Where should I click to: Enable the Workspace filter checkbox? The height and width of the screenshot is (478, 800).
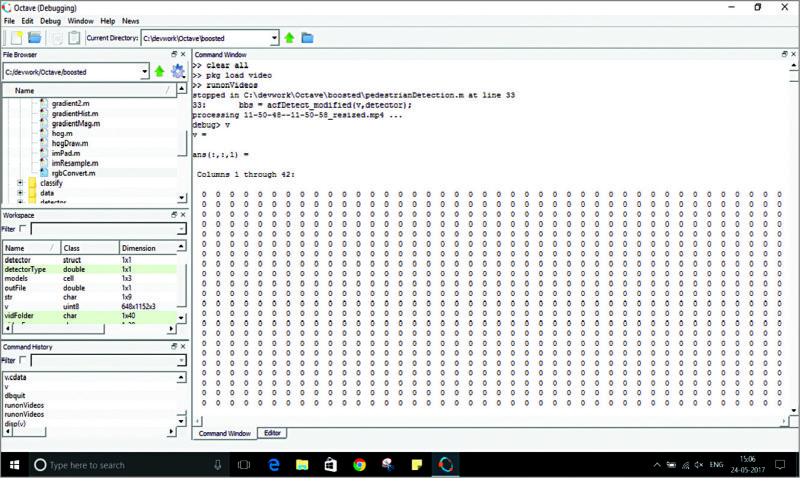(23, 229)
